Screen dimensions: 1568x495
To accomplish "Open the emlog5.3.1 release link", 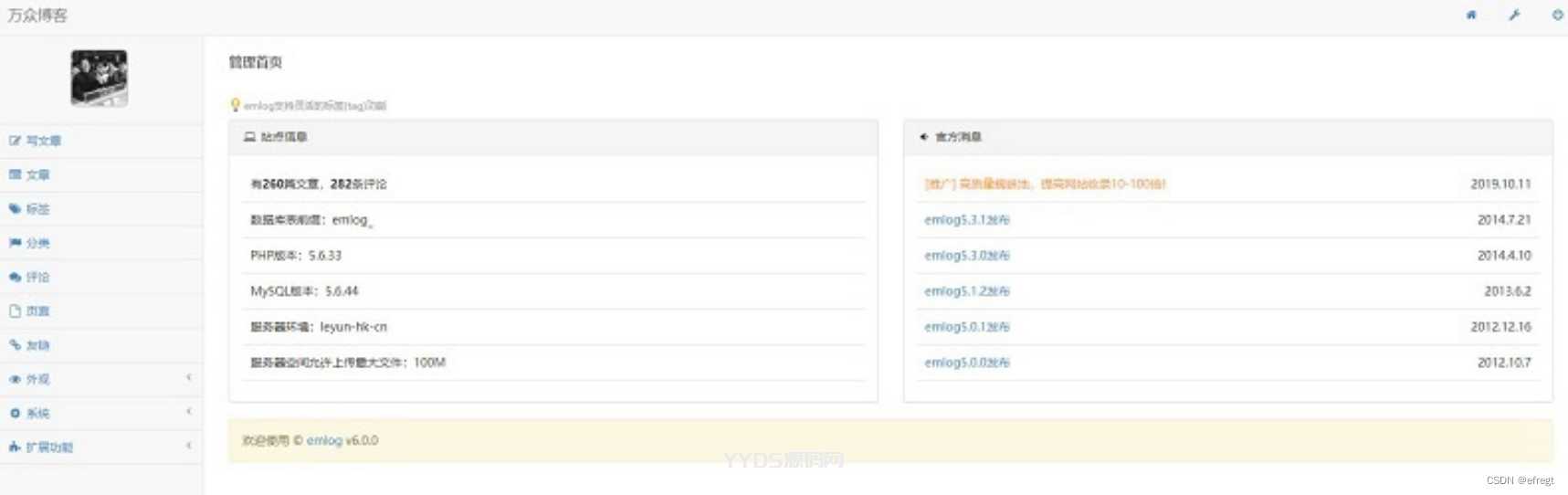I will [967, 220].
